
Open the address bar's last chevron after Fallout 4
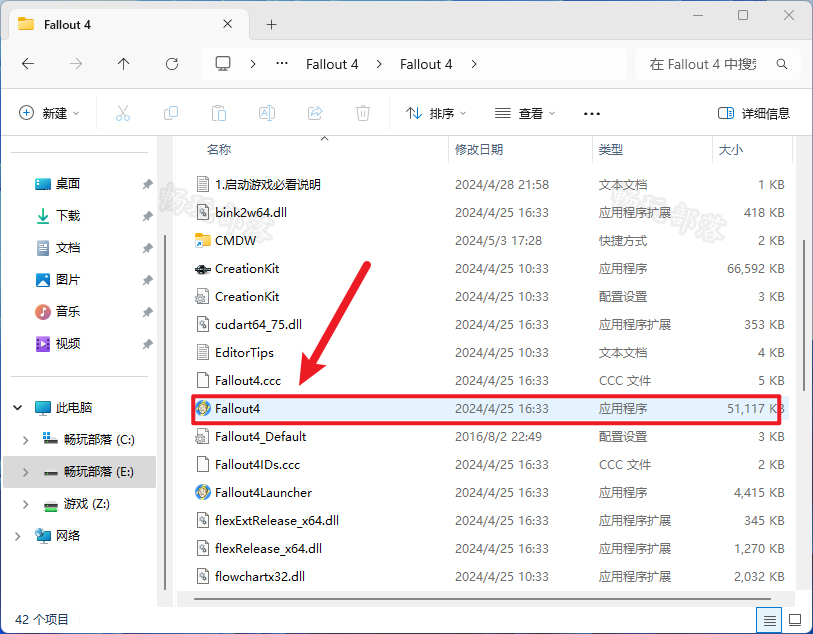pos(474,64)
